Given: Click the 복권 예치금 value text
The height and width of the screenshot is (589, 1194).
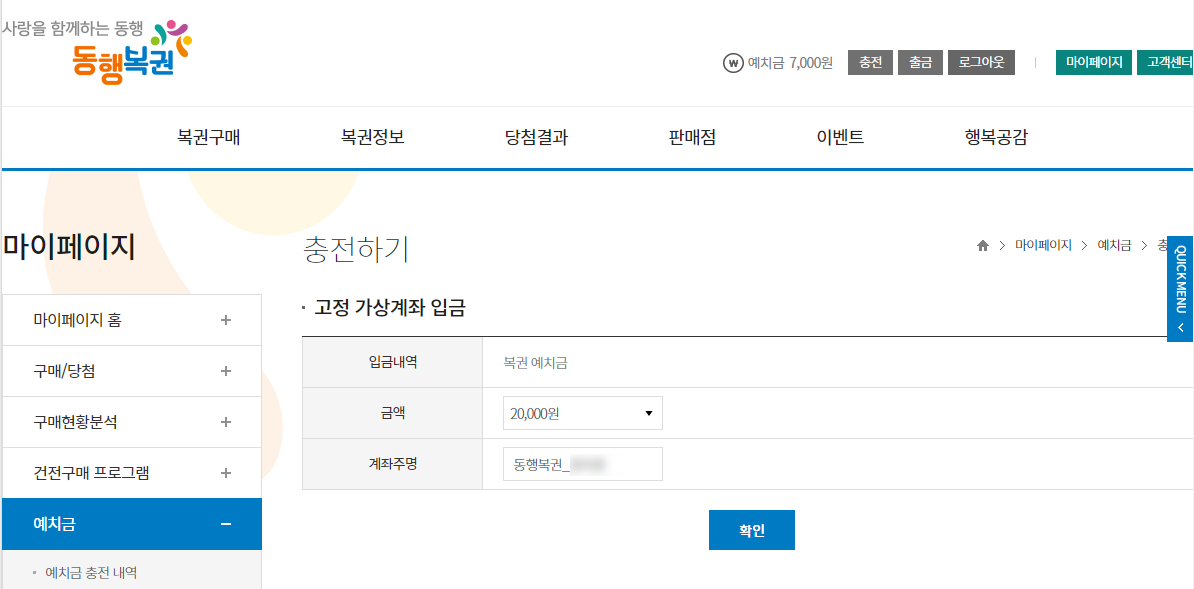Looking at the screenshot, I should click(536, 363).
